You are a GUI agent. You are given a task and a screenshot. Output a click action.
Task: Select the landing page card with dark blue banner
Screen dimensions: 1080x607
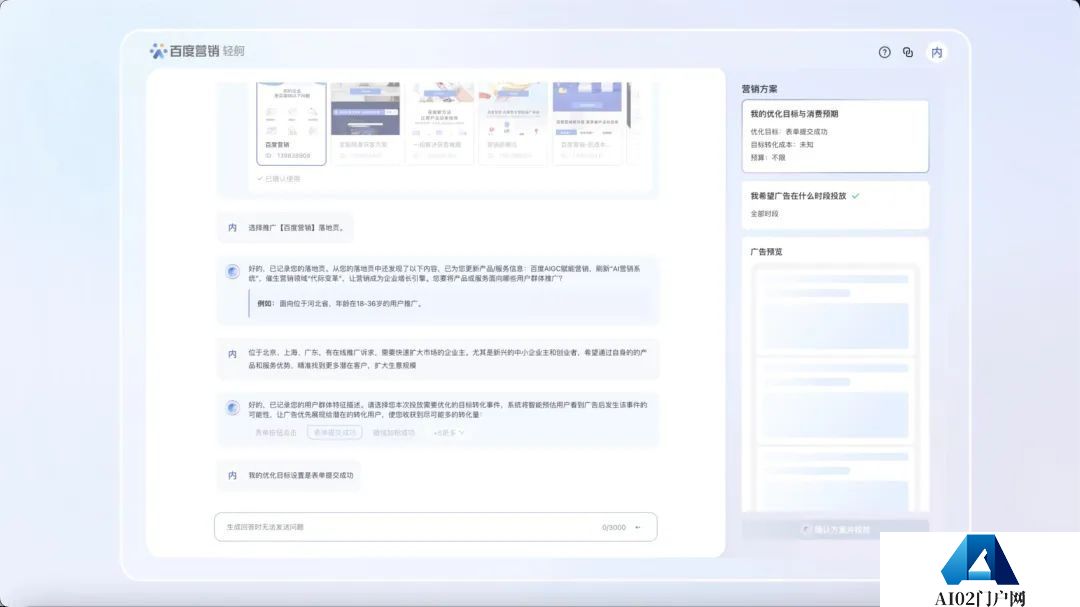tap(365, 123)
